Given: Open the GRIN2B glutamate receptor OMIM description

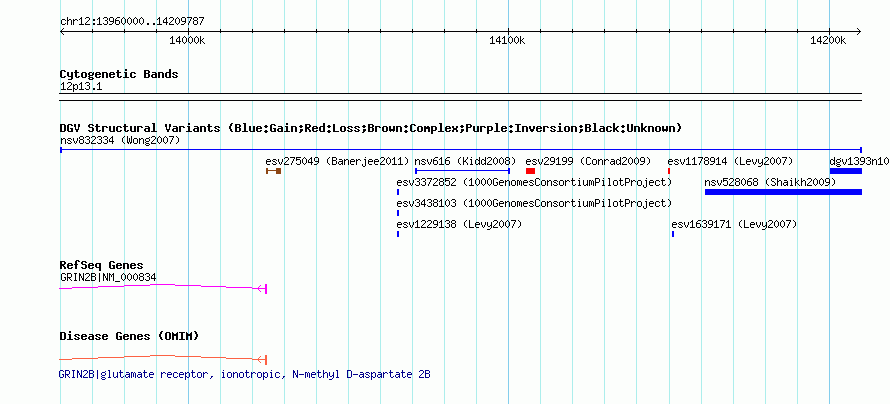Looking at the screenshot, I should coord(244,374).
